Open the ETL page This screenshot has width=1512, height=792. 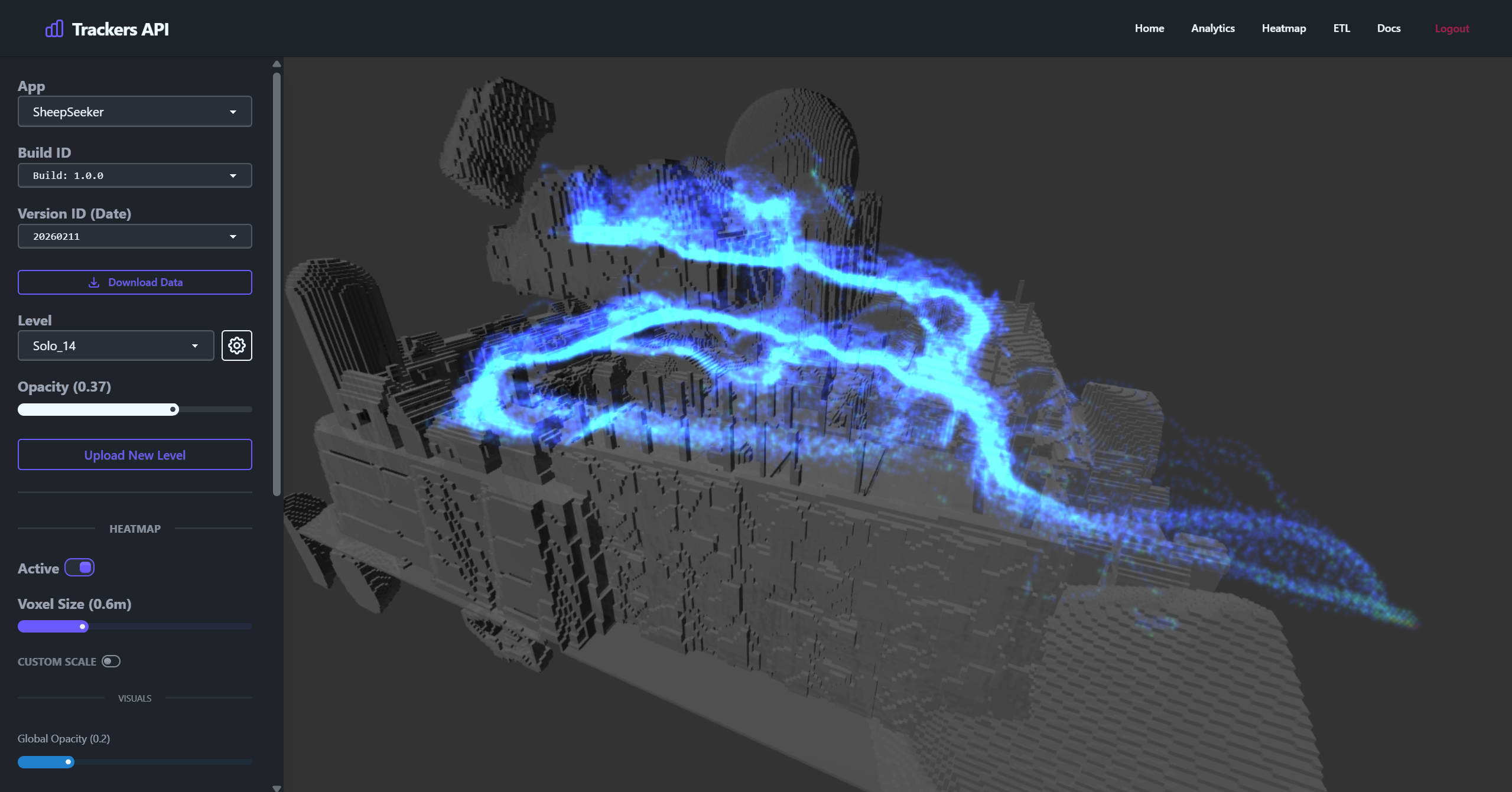click(1341, 28)
